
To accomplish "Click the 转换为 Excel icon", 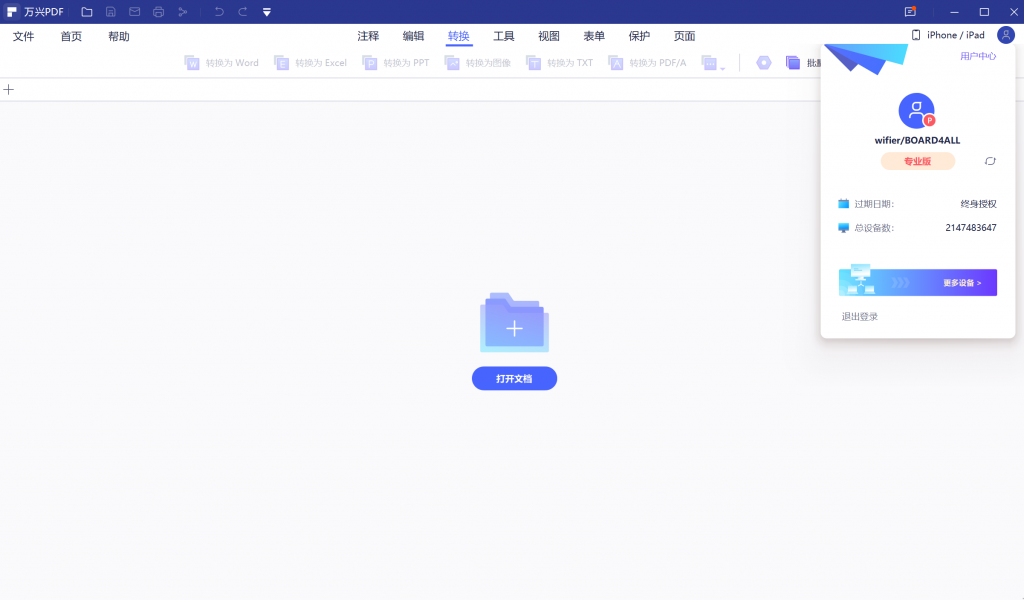I will point(281,63).
